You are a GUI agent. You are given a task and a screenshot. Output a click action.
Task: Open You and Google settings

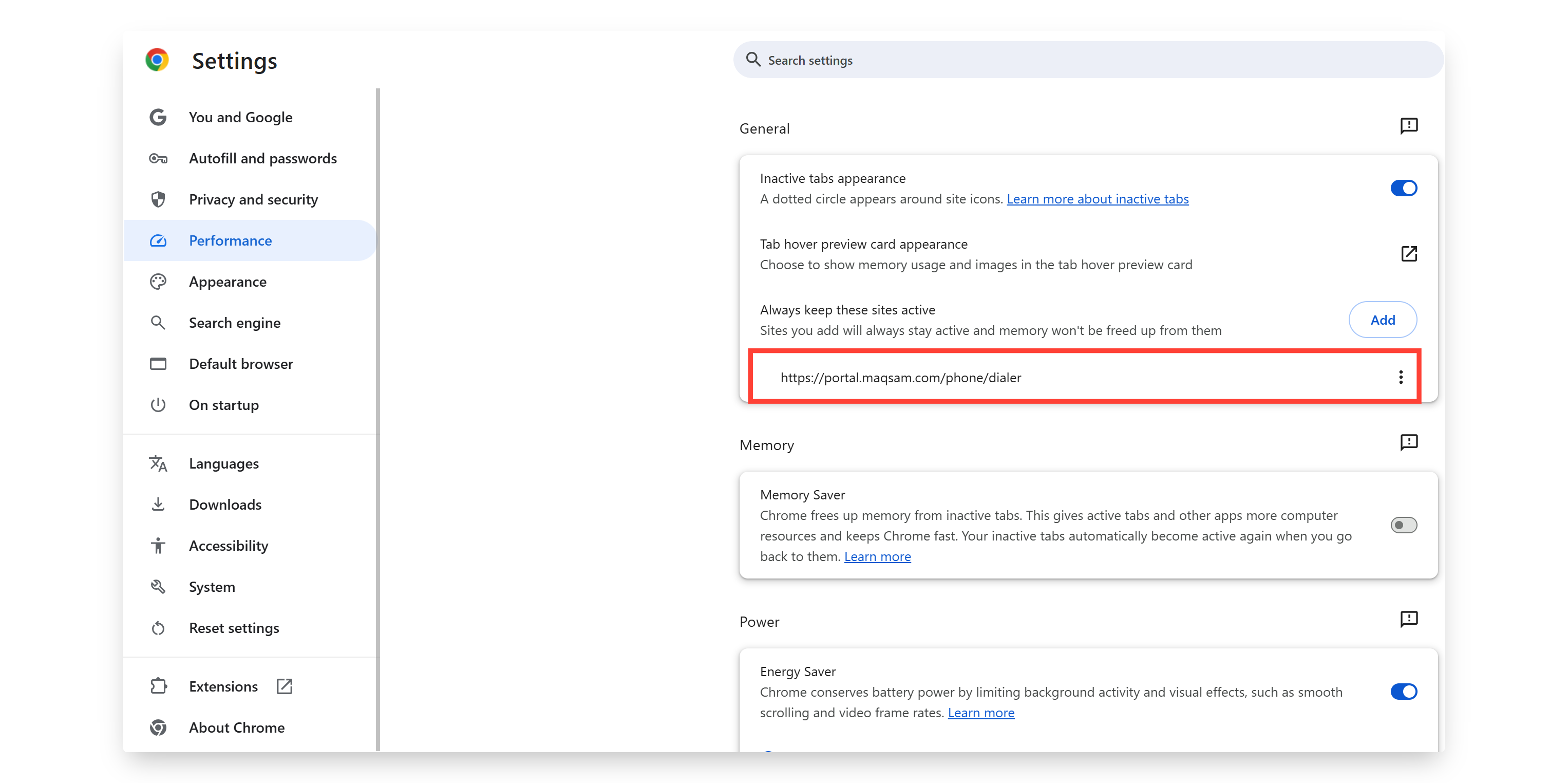pyautogui.click(x=250, y=117)
